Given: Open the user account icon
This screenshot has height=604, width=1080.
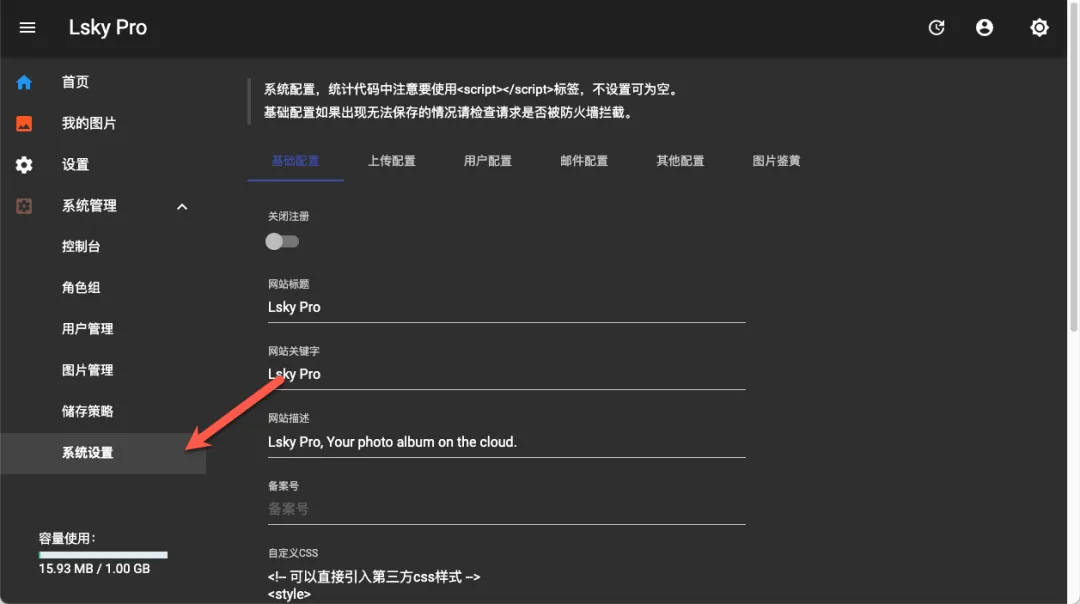Looking at the screenshot, I should pos(984,28).
